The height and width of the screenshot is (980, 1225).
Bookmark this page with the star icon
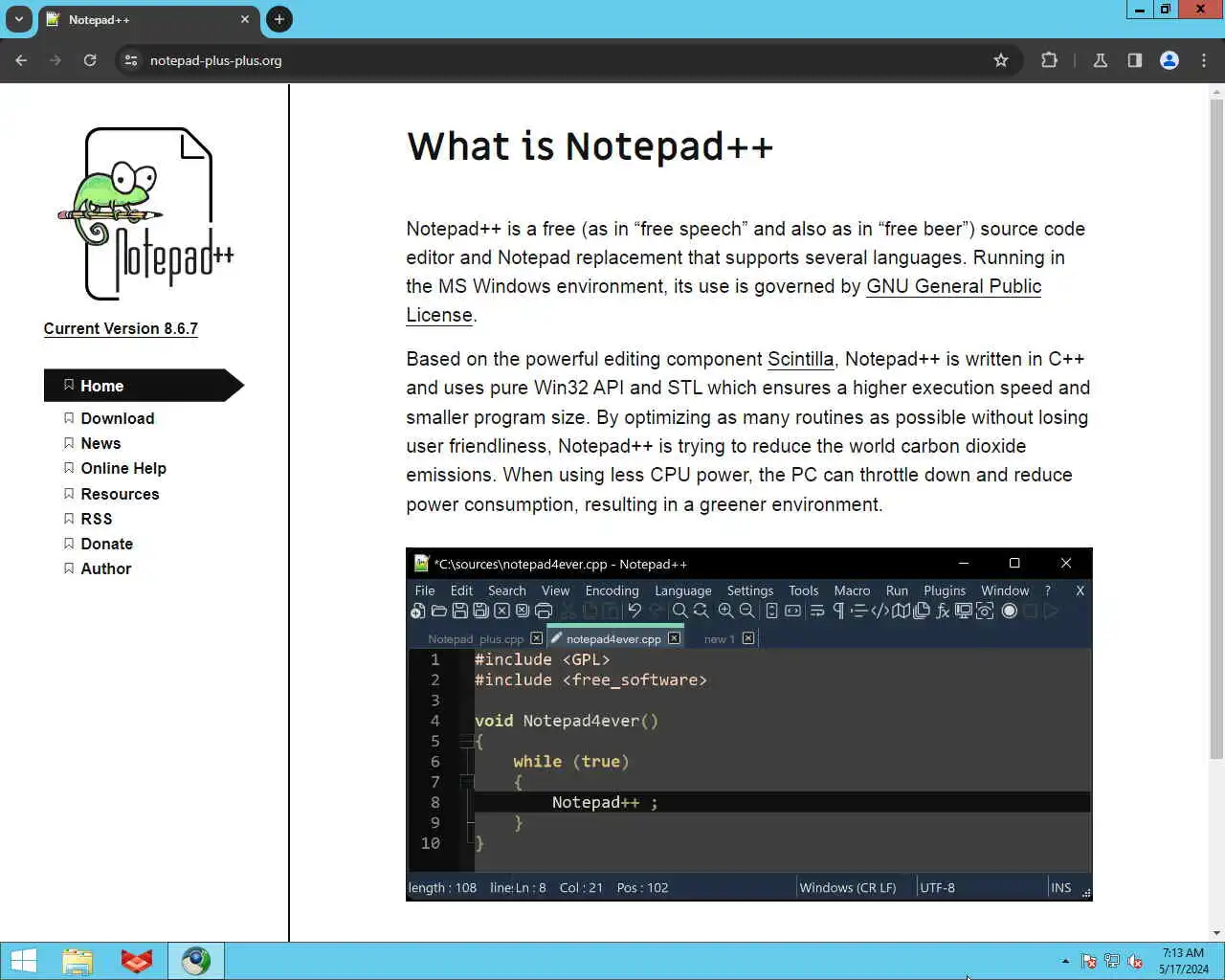(x=1001, y=60)
